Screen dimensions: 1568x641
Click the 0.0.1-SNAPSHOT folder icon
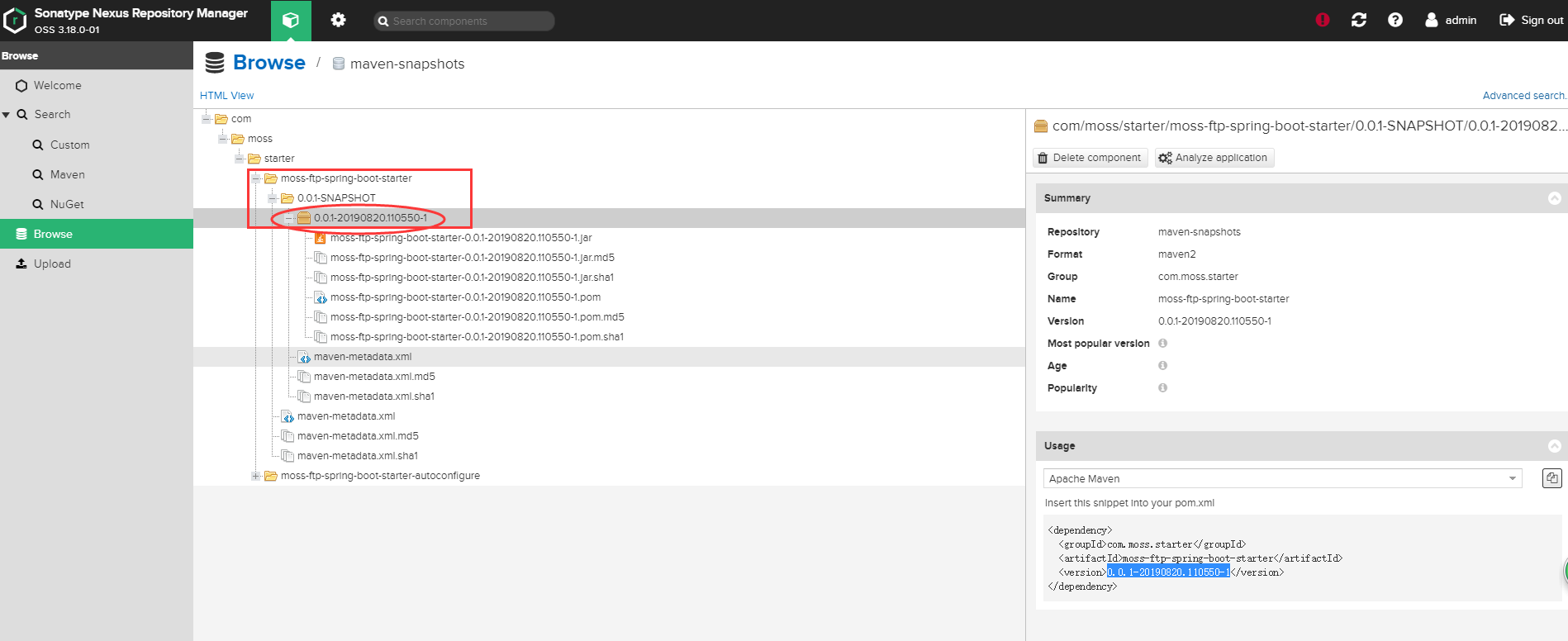tap(287, 198)
